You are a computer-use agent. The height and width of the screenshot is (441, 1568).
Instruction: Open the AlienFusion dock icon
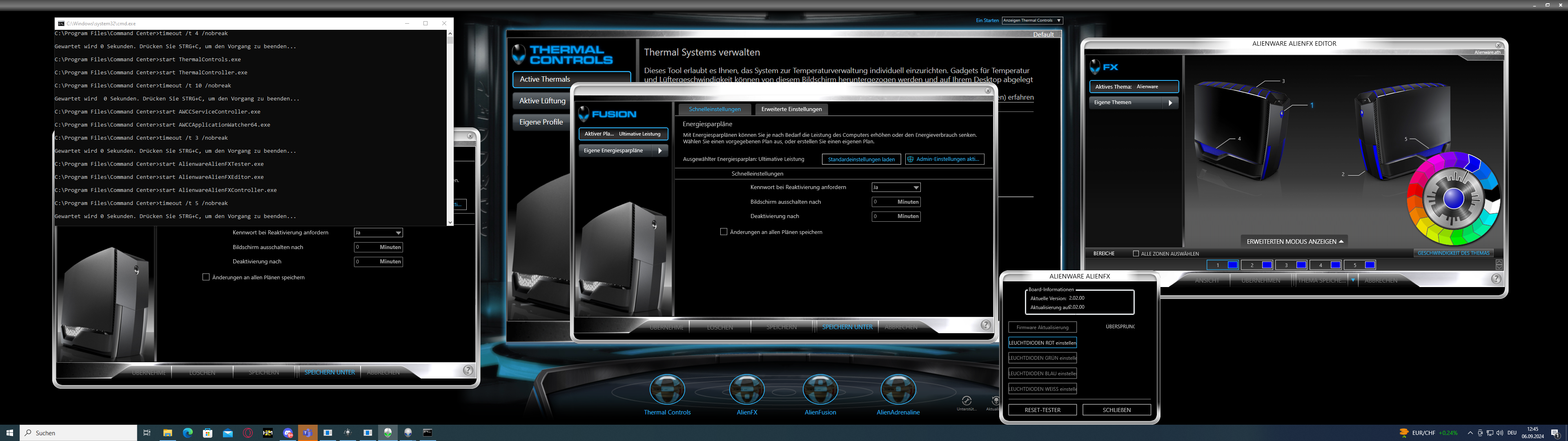[x=820, y=390]
